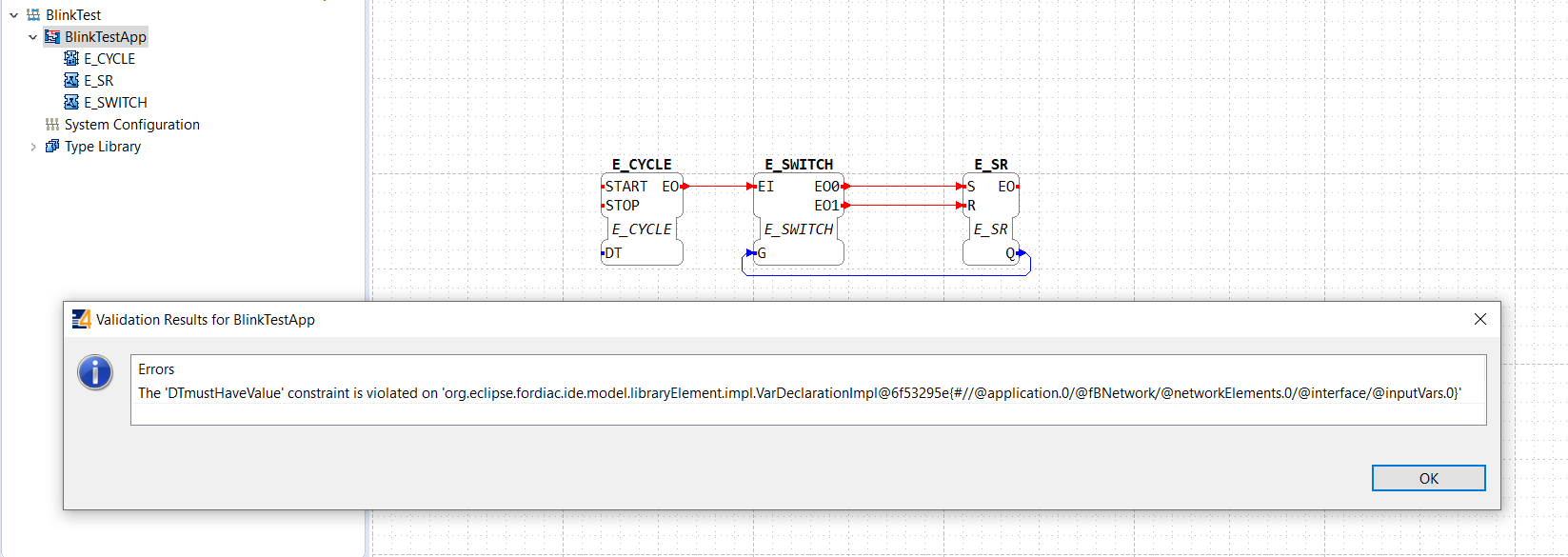Select EI input of E_SWITCH block
The width and height of the screenshot is (1568, 557).
[x=766, y=187]
